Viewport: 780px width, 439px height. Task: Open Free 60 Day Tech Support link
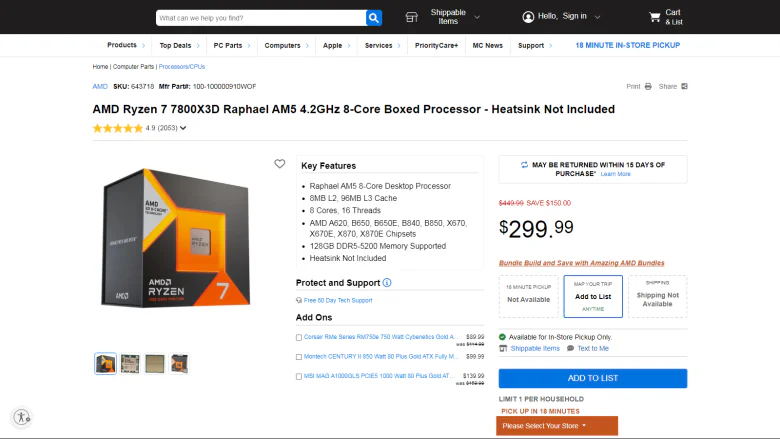[338, 300]
